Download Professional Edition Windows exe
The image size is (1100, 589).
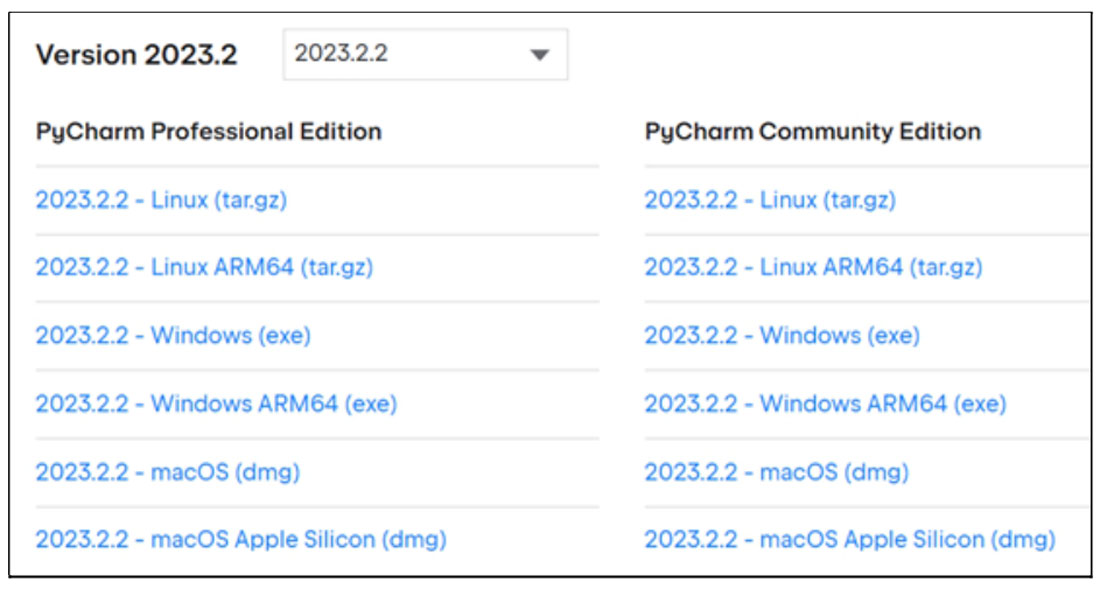(x=173, y=335)
